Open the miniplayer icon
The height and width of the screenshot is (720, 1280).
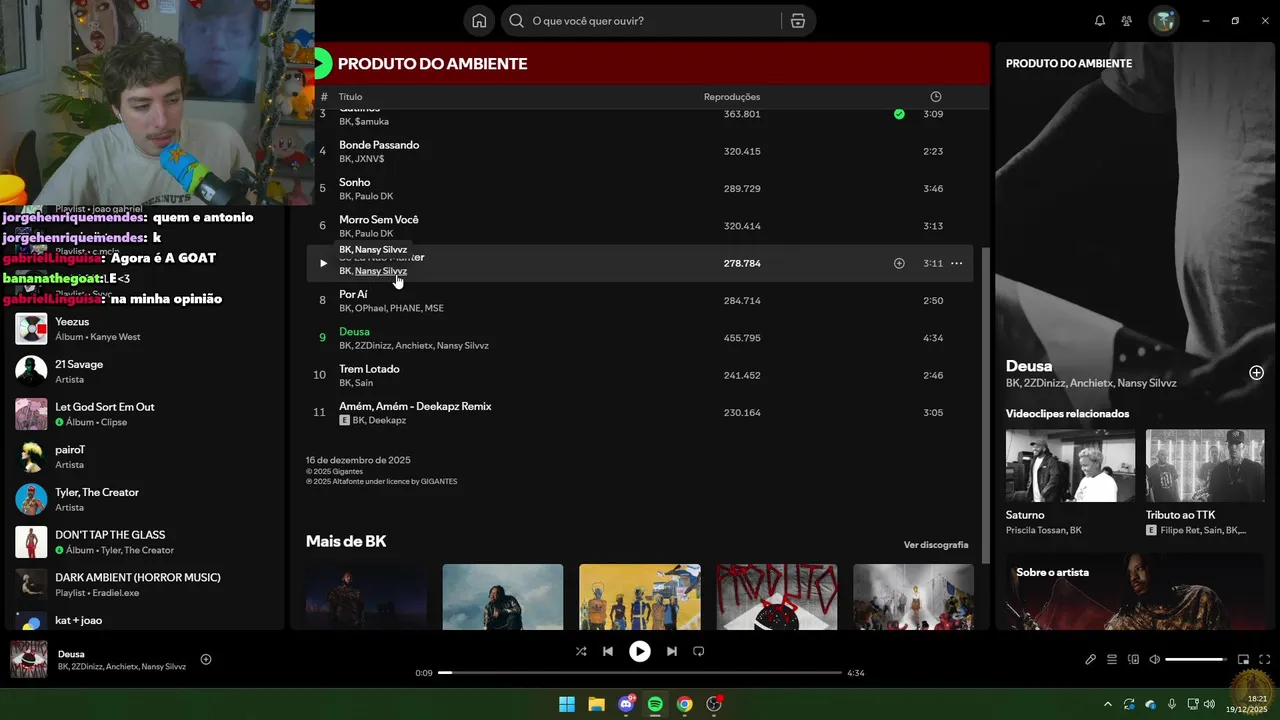click(x=1243, y=659)
